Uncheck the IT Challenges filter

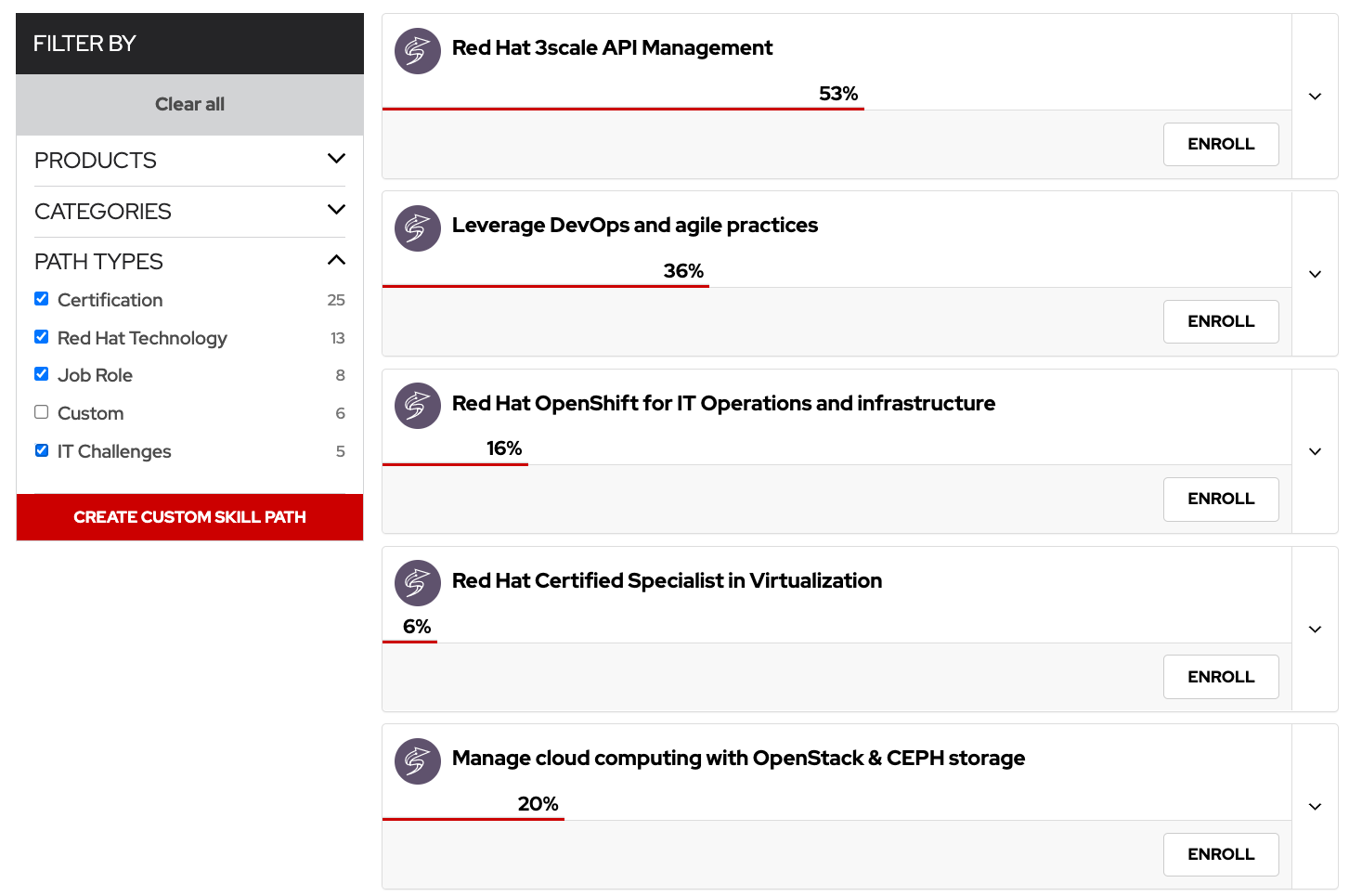[x=41, y=449]
